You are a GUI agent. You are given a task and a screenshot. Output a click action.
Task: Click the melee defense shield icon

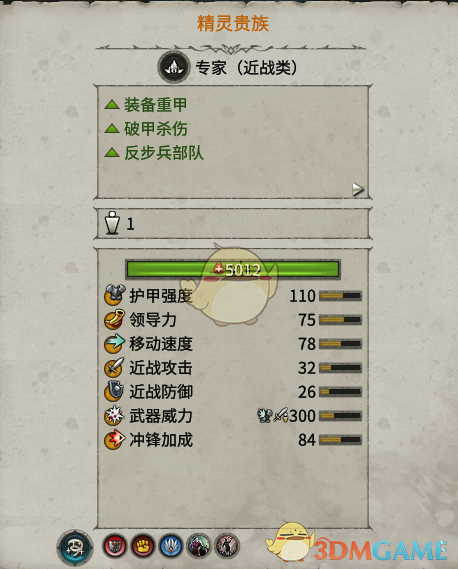[x=115, y=391]
